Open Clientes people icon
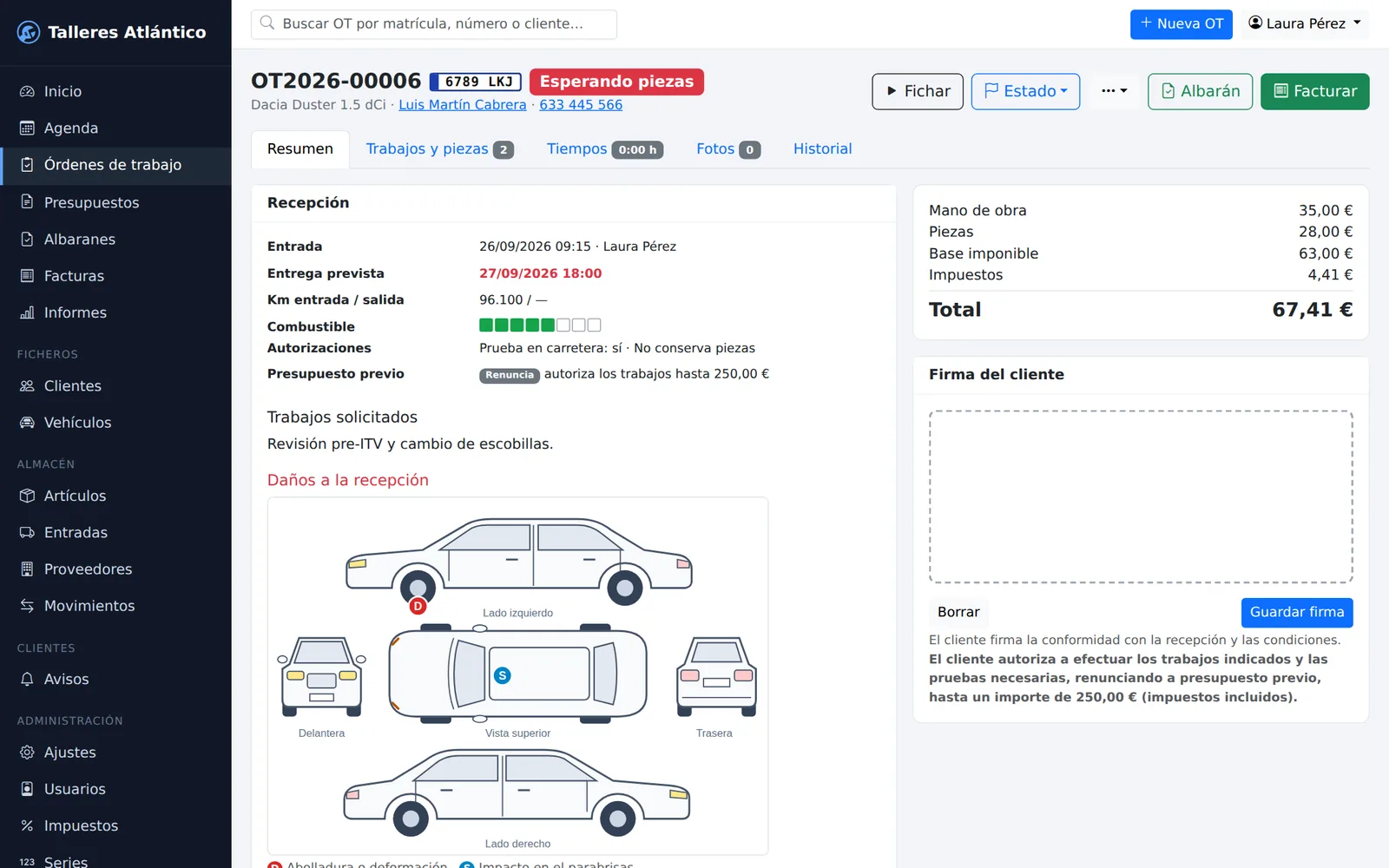1389x868 pixels. pyautogui.click(x=27, y=385)
